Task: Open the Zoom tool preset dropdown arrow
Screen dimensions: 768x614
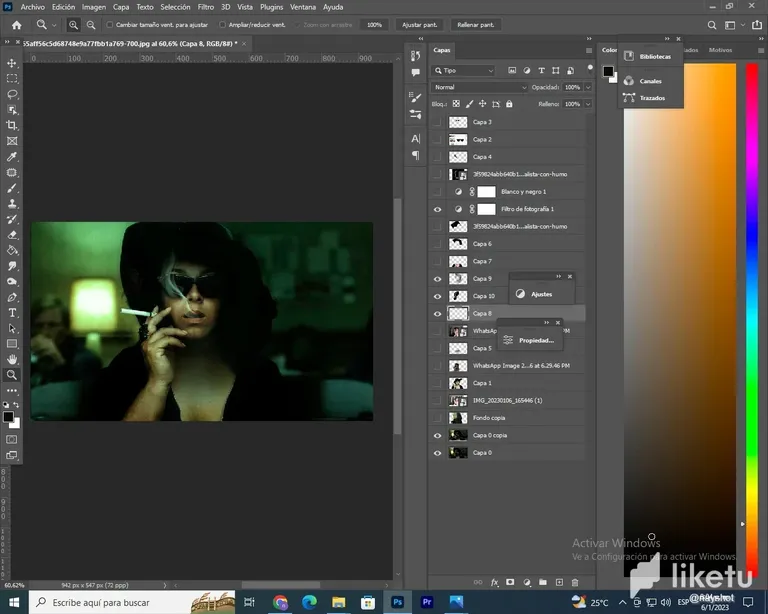Action: 54,25
